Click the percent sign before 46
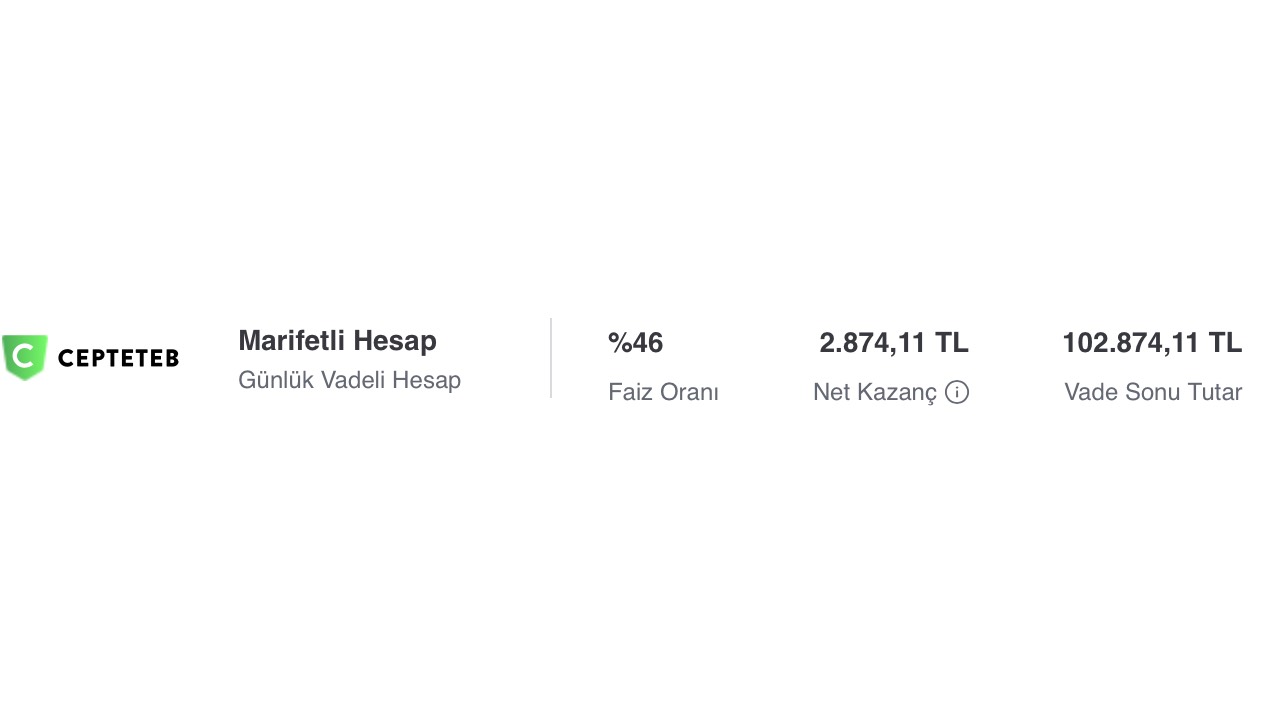This screenshot has width=1280, height=720. 619,343
